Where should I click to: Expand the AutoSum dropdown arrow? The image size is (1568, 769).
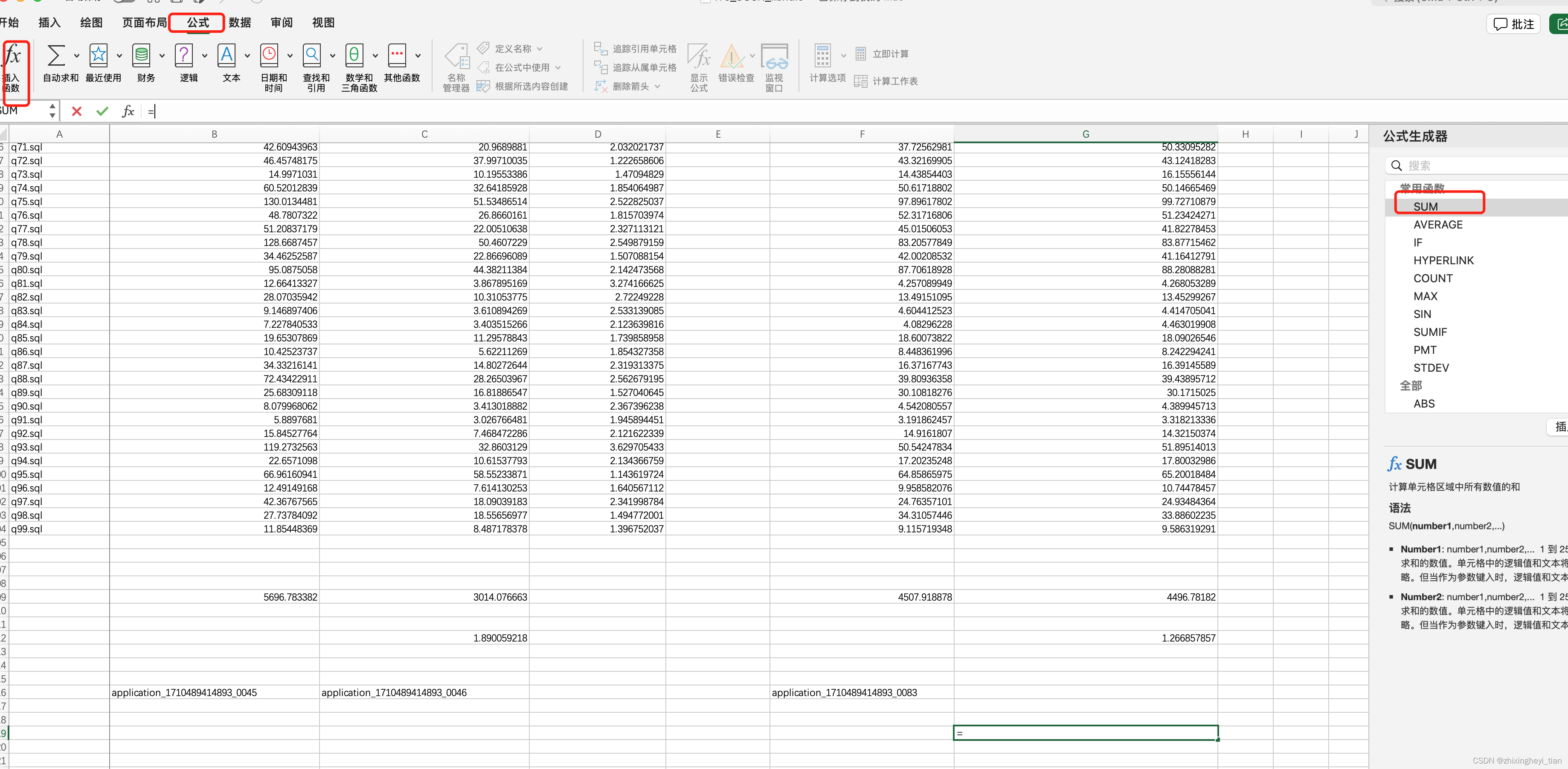[77, 56]
